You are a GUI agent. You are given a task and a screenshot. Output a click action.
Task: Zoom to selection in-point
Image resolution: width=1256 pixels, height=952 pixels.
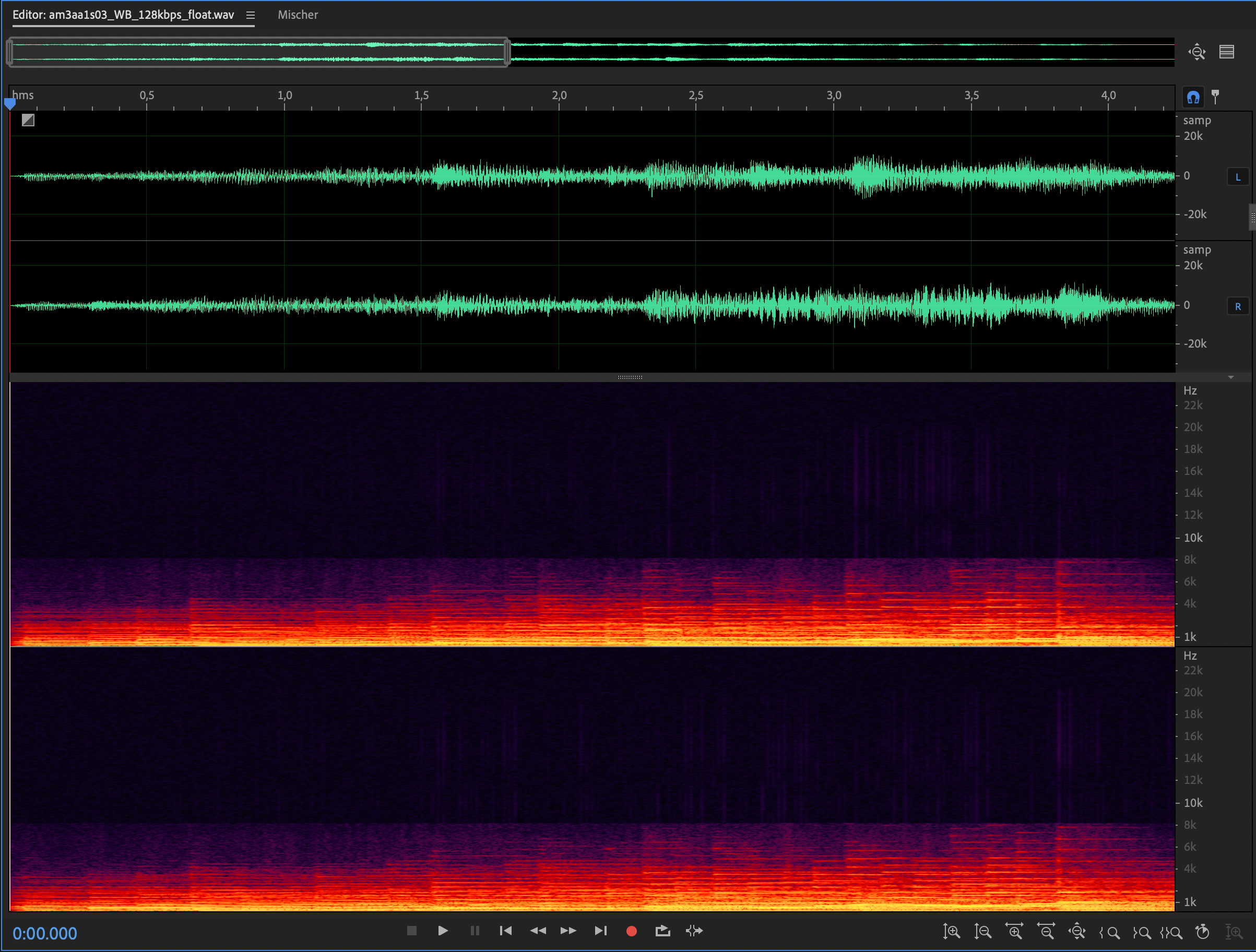point(1109,932)
